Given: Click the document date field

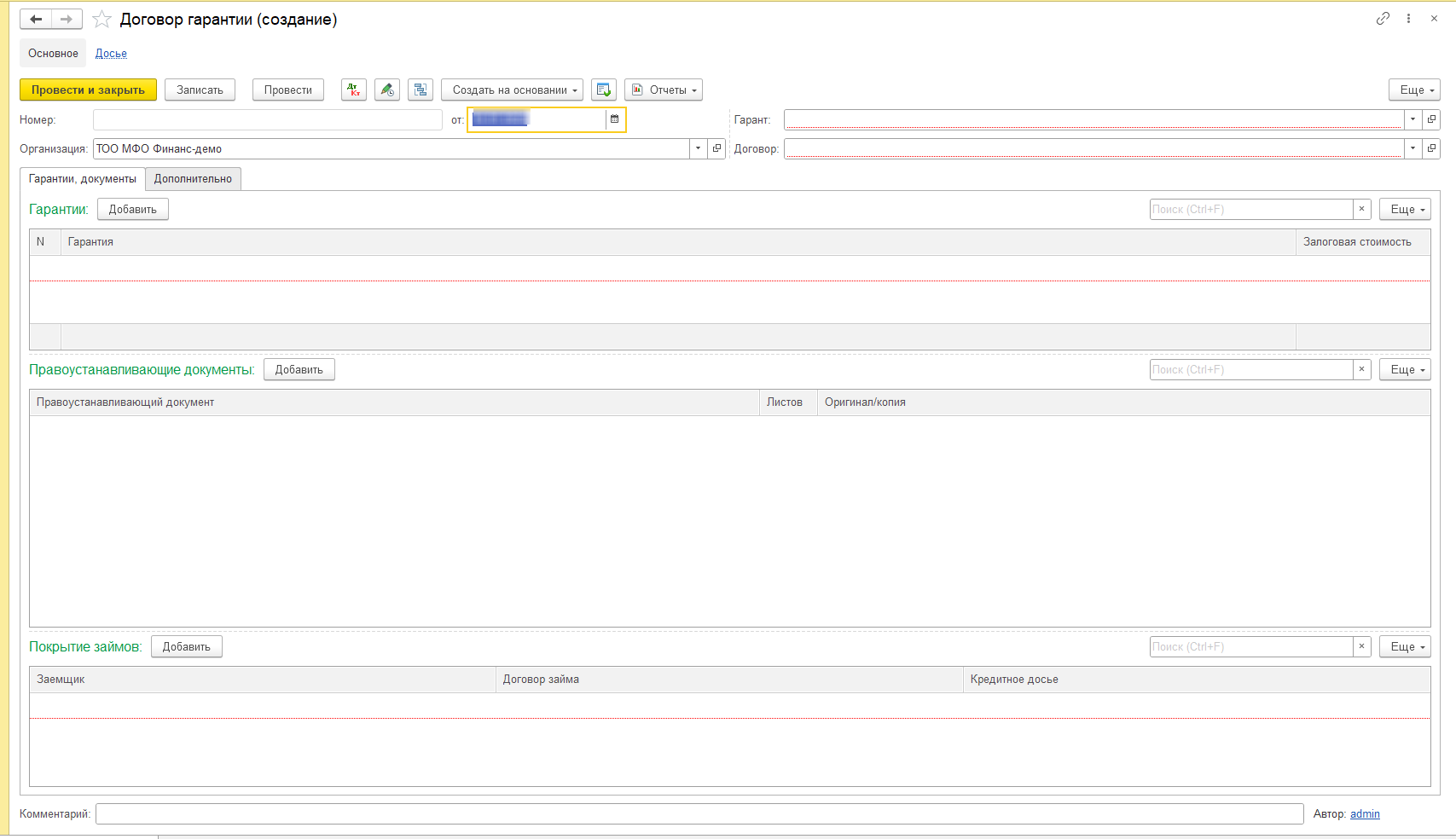Looking at the screenshot, I should tap(537, 119).
